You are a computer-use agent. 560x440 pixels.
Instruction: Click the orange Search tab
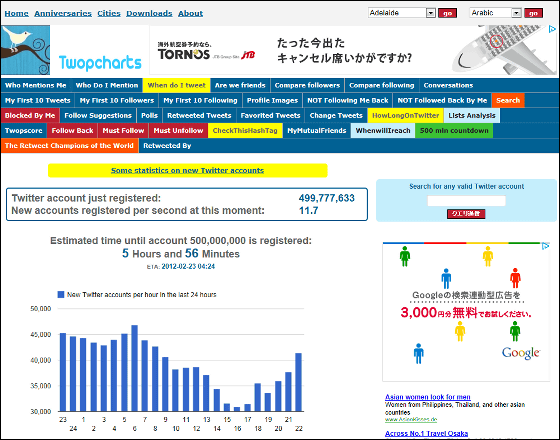point(508,100)
